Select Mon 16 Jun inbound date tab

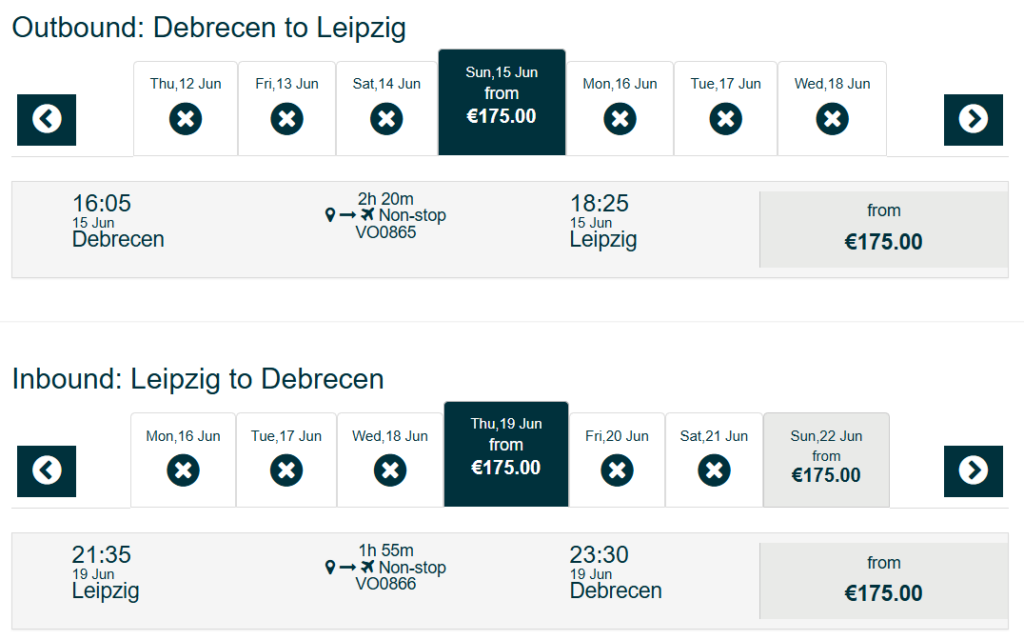click(183, 459)
